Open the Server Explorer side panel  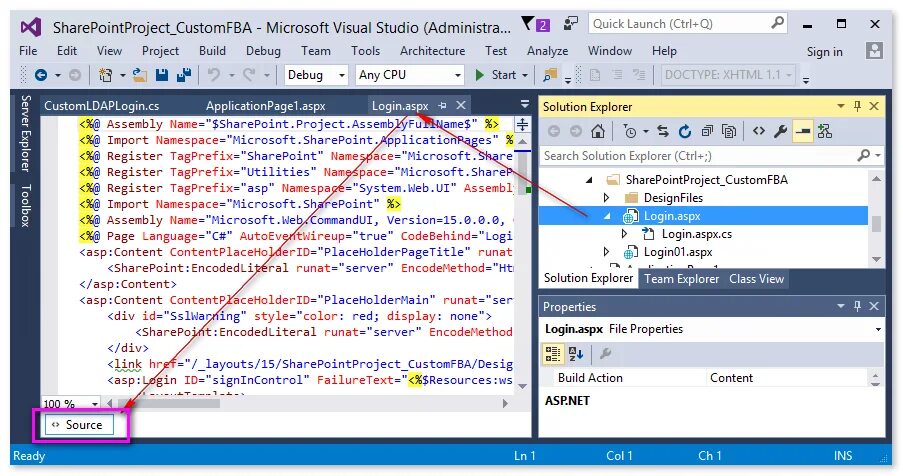click(25, 134)
